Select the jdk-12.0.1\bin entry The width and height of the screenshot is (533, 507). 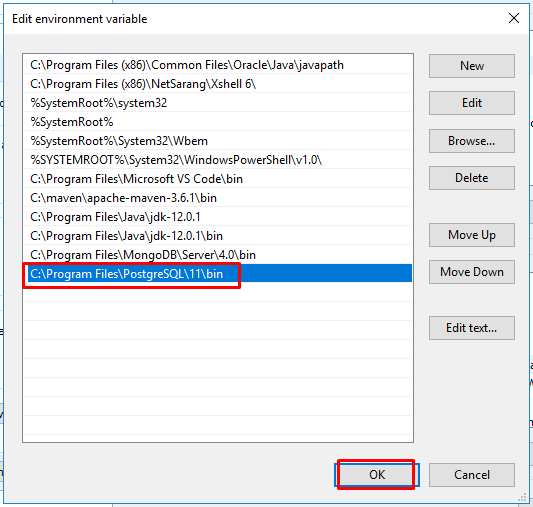pos(218,236)
